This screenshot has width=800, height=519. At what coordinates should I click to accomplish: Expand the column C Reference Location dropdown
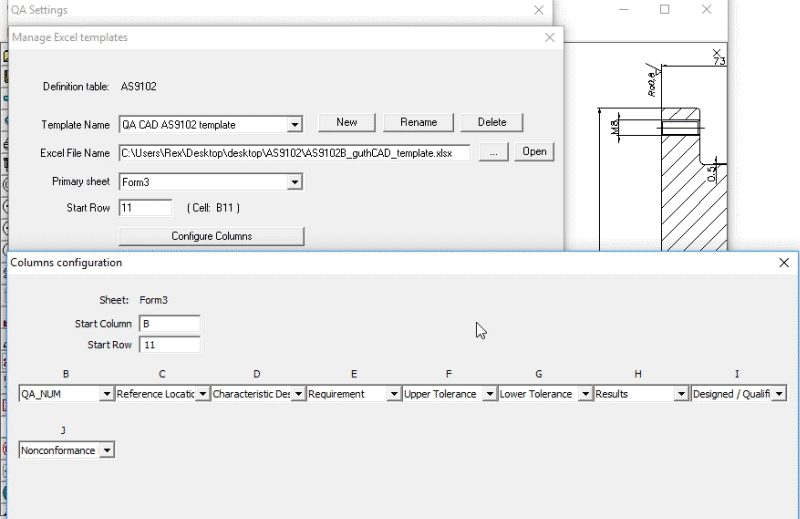202,394
